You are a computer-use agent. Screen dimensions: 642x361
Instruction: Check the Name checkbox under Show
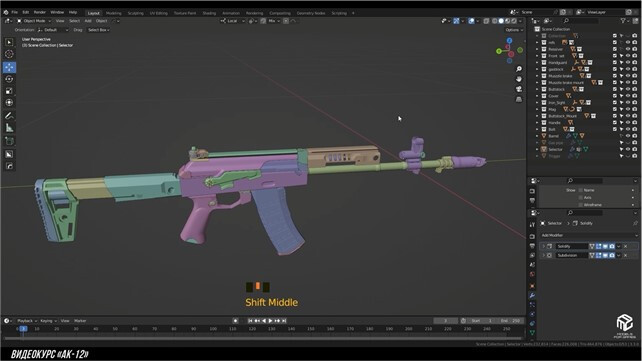click(581, 190)
